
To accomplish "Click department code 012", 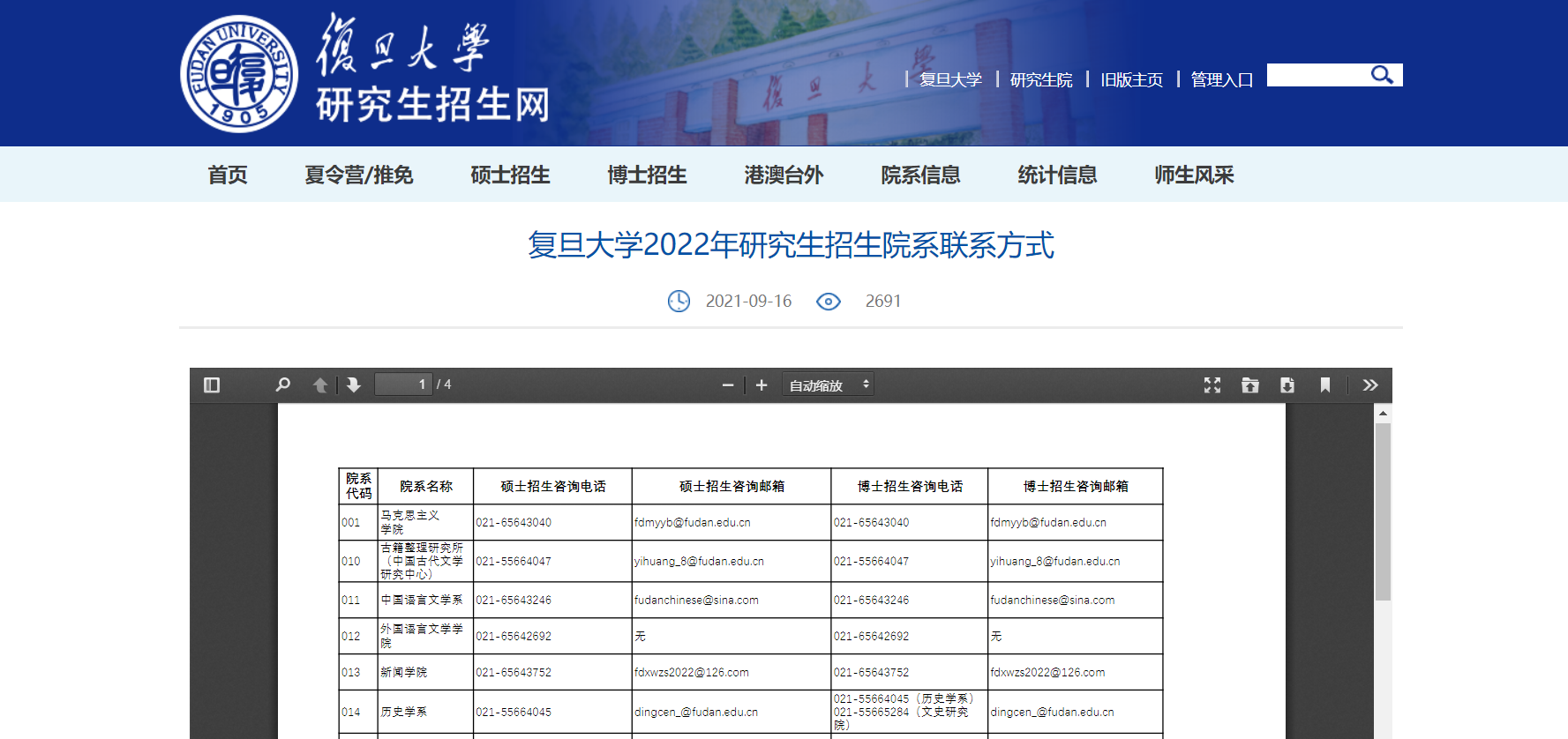I will pyautogui.click(x=351, y=636).
